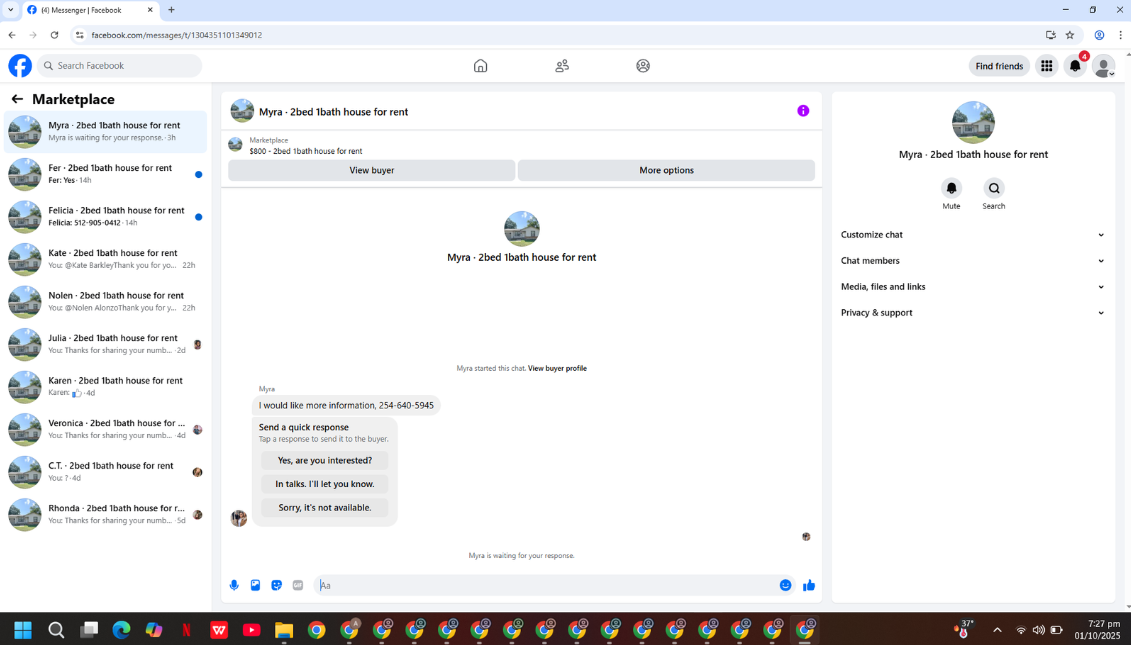Open conversation information purple icon
The image size is (1131, 645).
803,110
